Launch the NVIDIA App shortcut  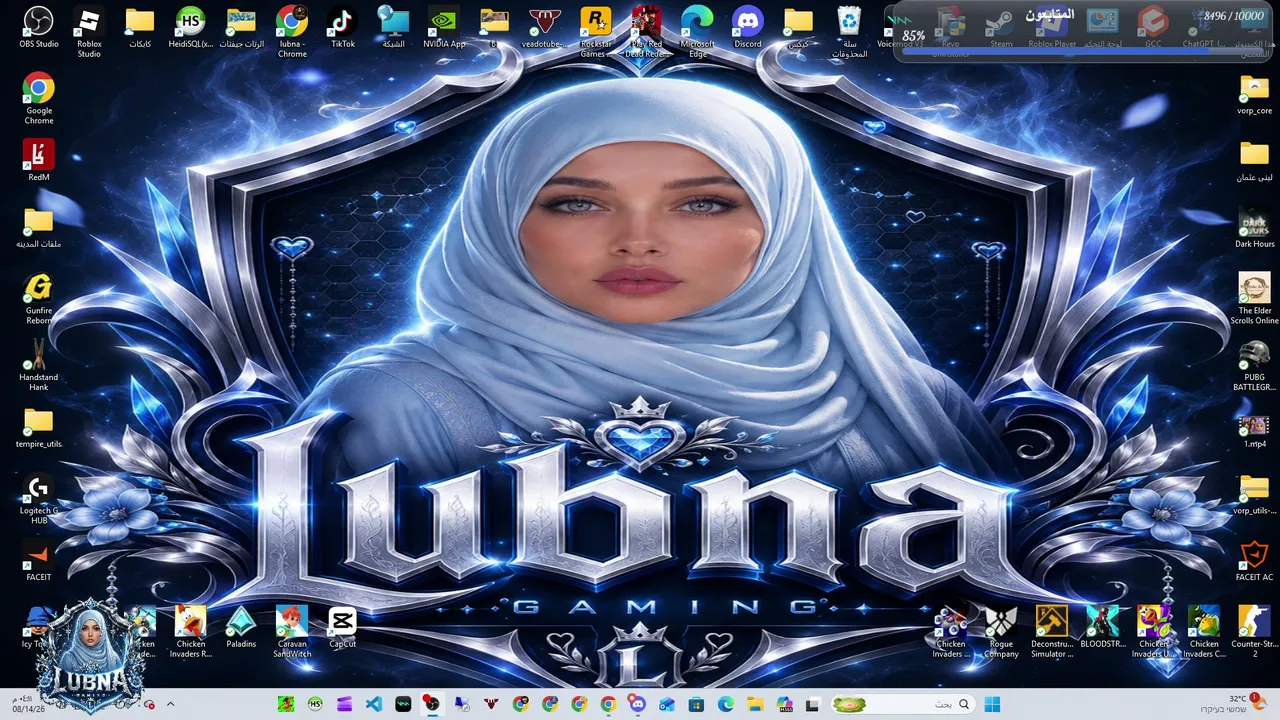coord(444,28)
